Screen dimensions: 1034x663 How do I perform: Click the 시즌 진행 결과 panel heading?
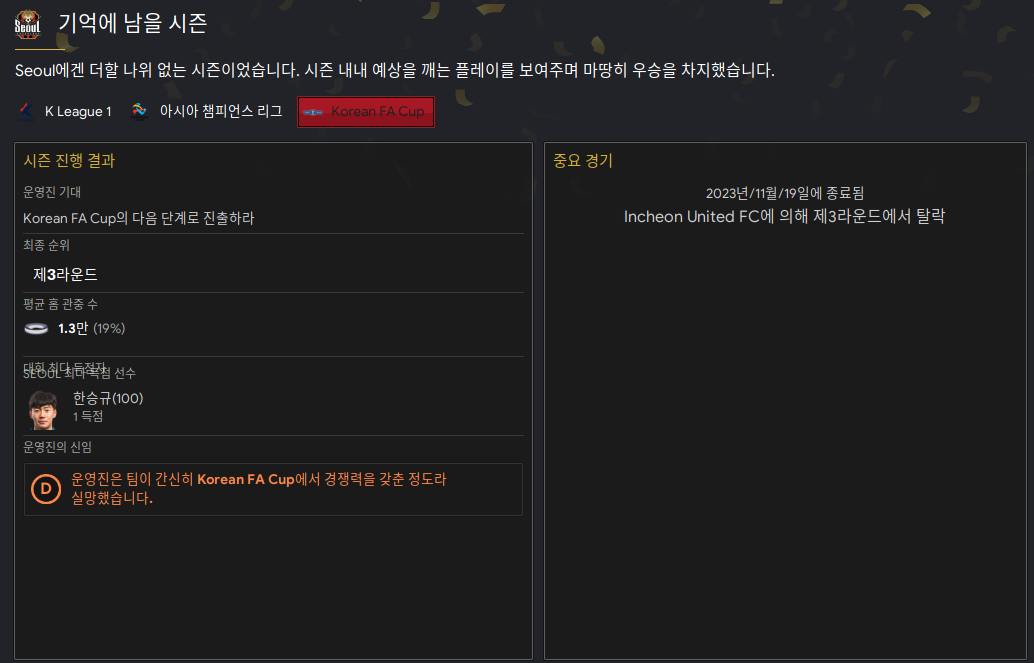pos(69,160)
